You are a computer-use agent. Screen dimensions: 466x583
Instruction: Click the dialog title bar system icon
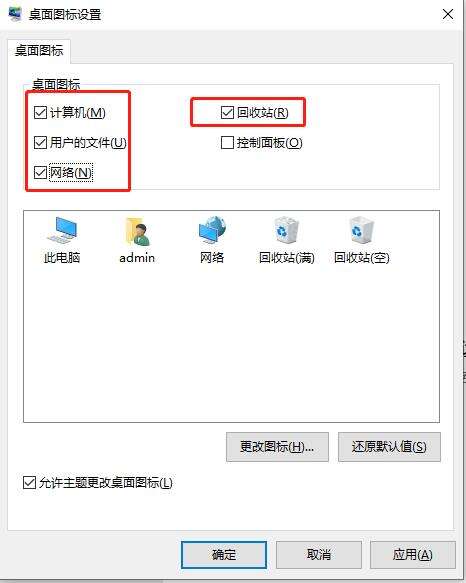click(15, 14)
